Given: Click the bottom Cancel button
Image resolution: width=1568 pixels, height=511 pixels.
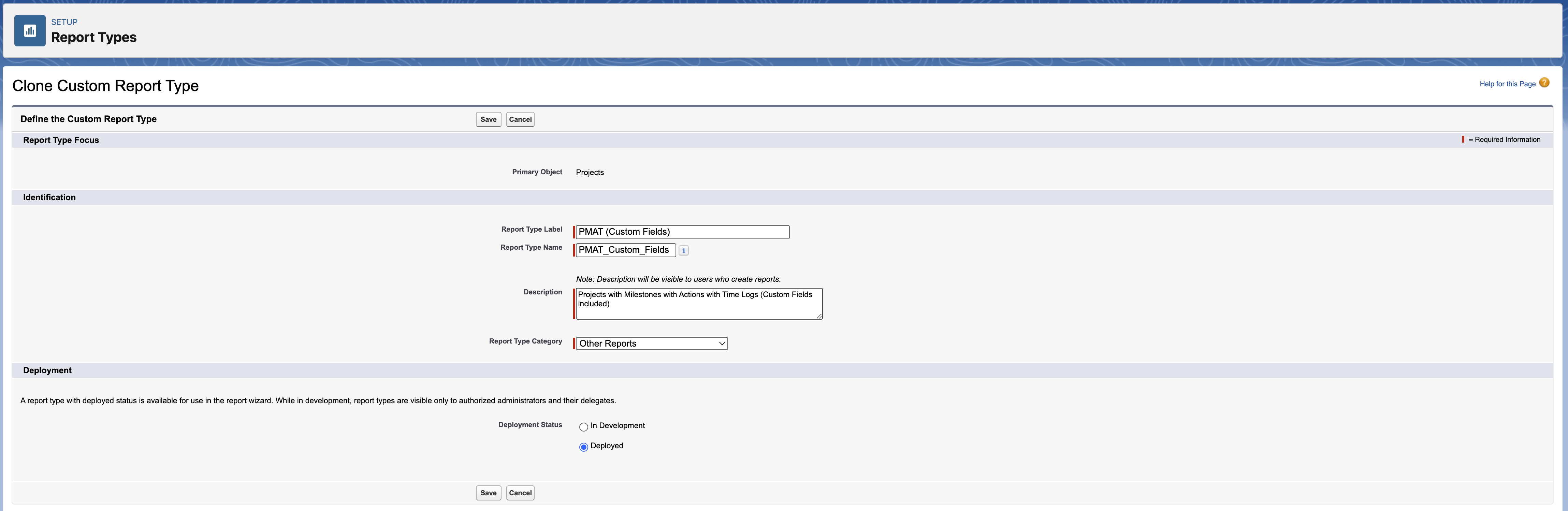Looking at the screenshot, I should (x=520, y=493).
